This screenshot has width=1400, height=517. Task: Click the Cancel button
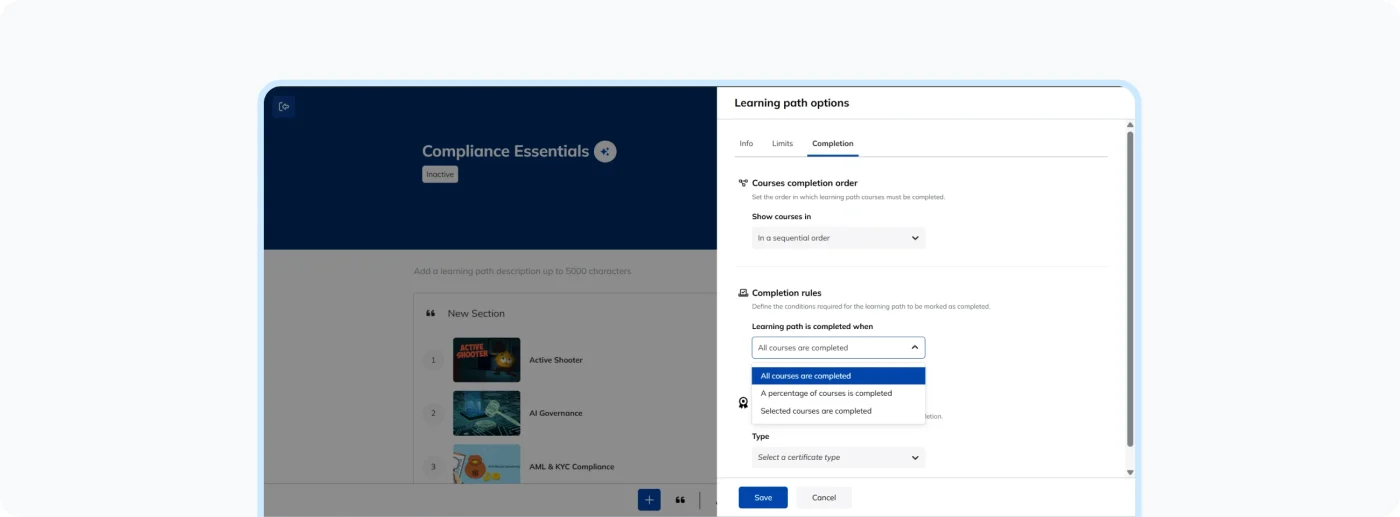824,498
